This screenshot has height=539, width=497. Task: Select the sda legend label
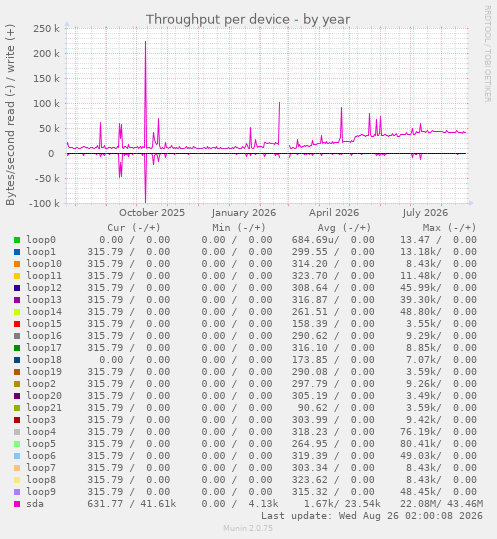[x=35, y=504]
